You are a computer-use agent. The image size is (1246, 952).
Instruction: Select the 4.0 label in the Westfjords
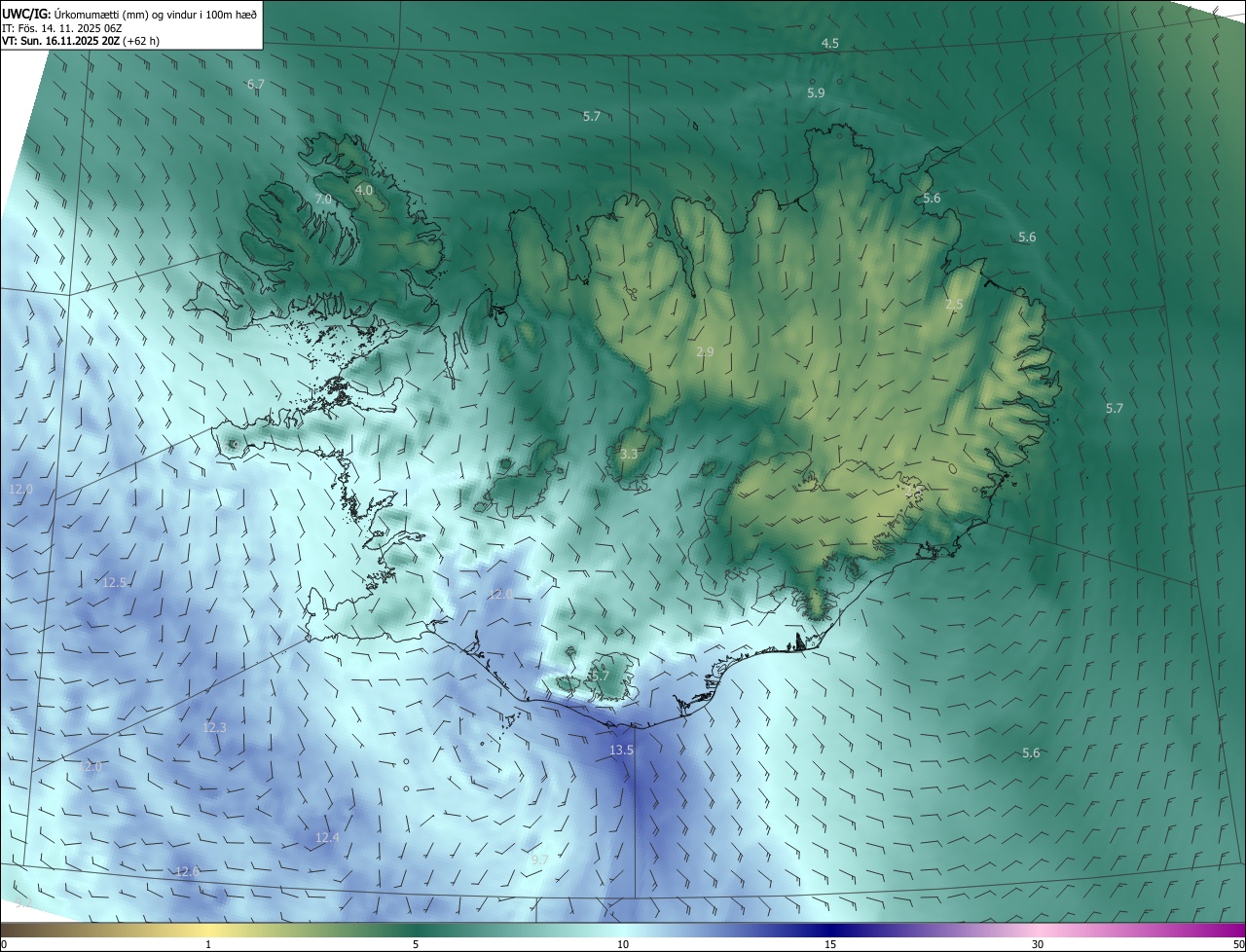(364, 190)
